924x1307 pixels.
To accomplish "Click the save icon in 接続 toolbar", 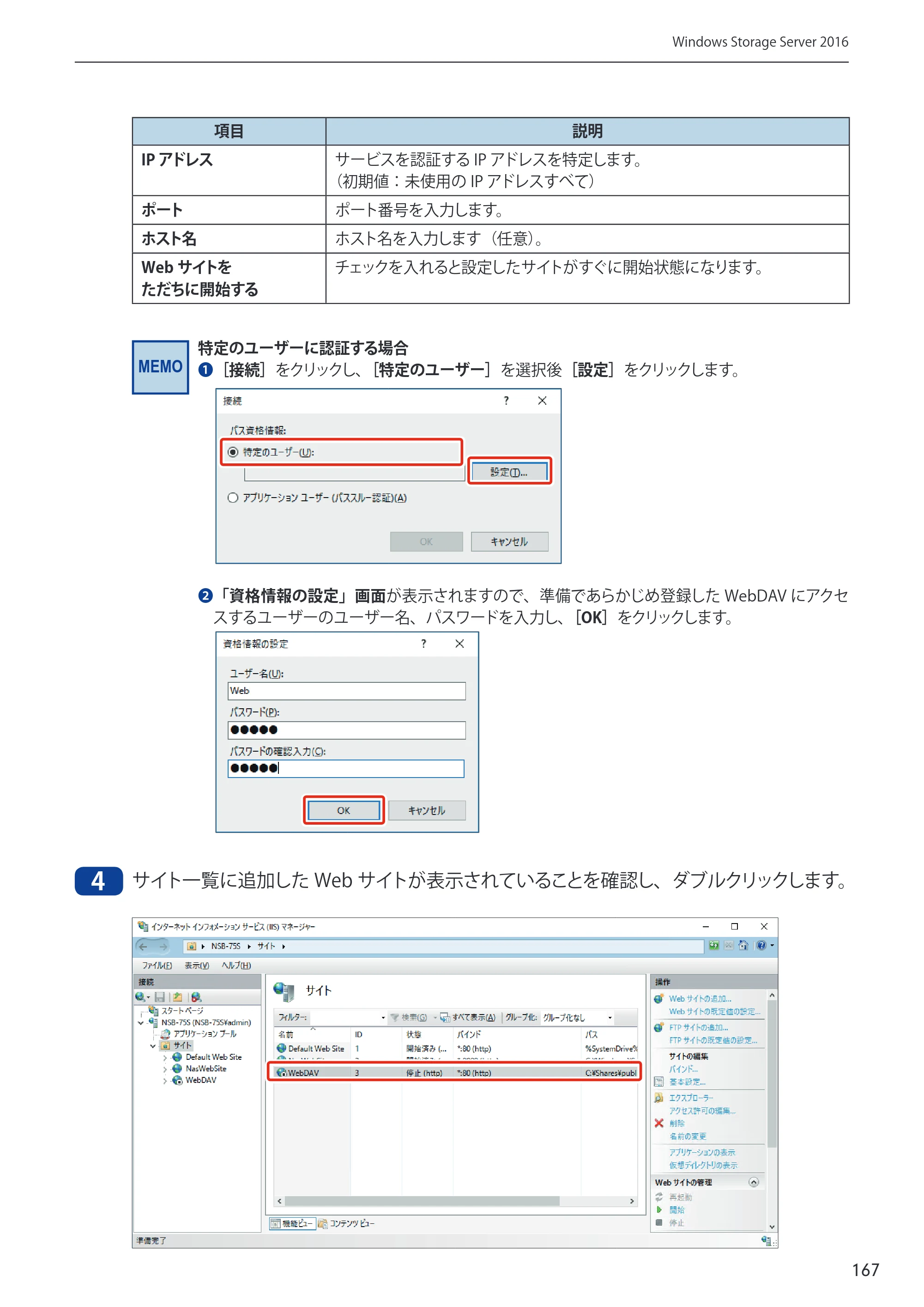I will (160, 997).
